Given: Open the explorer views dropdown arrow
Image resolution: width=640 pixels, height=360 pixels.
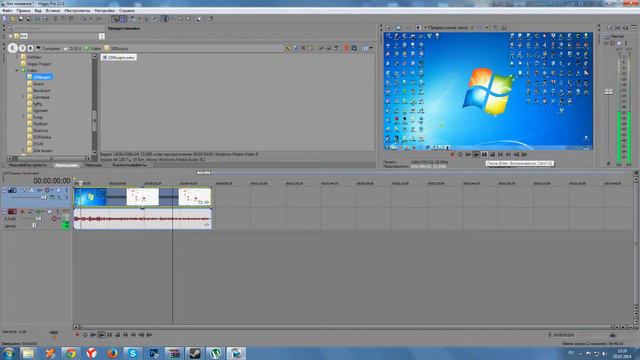Looking at the screenshot, I should click(x=371, y=48).
